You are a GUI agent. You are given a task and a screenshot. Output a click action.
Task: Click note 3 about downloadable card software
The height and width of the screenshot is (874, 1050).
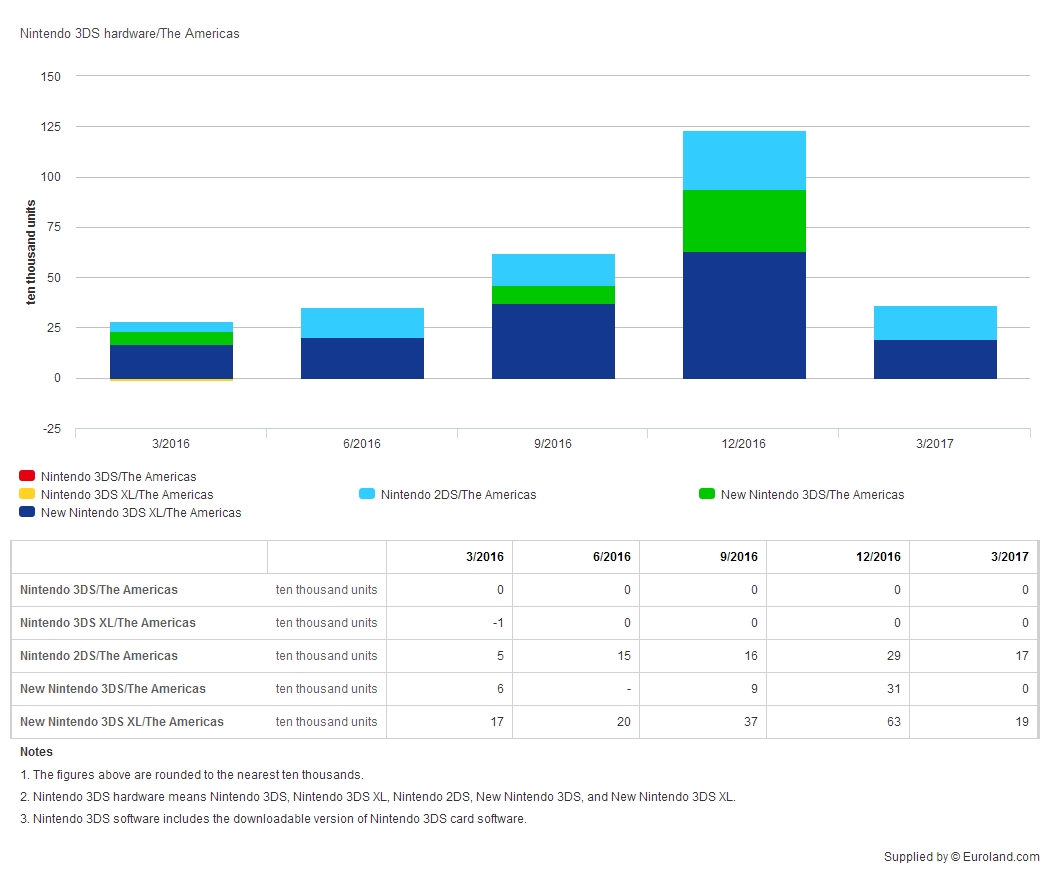pos(273,819)
